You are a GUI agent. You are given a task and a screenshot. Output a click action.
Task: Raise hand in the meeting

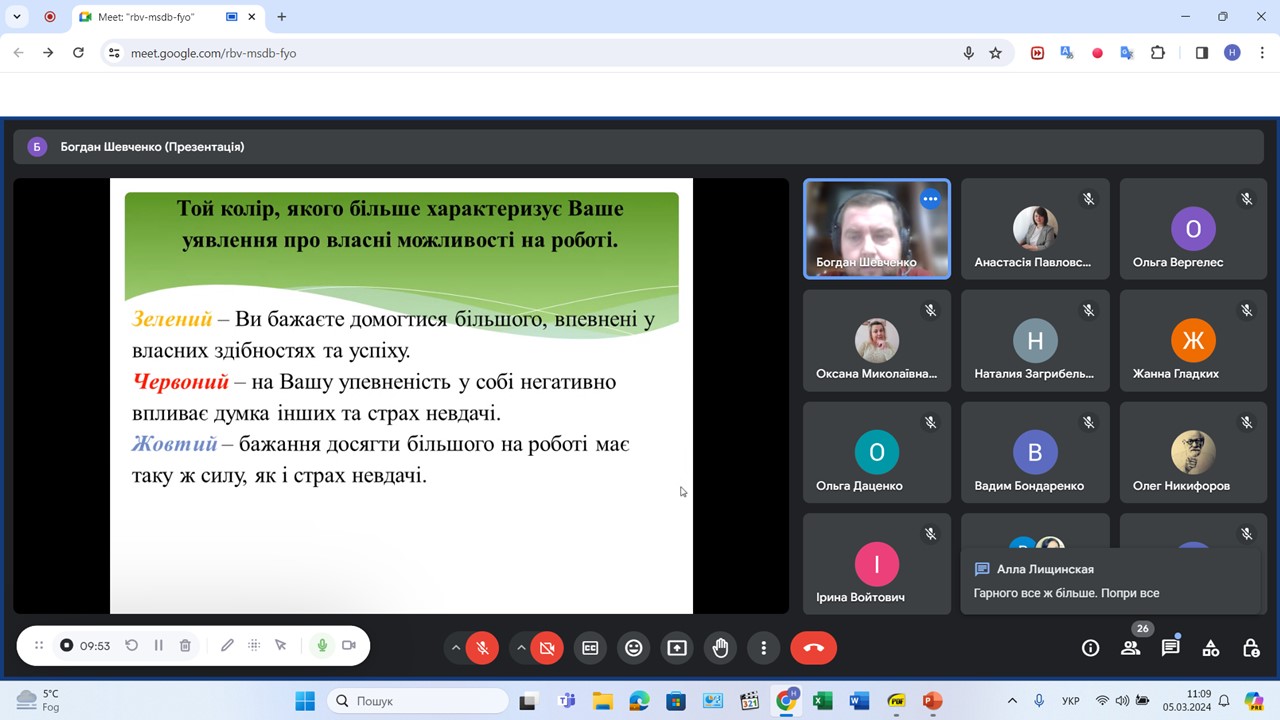pyautogui.click(x=720, y=648)
